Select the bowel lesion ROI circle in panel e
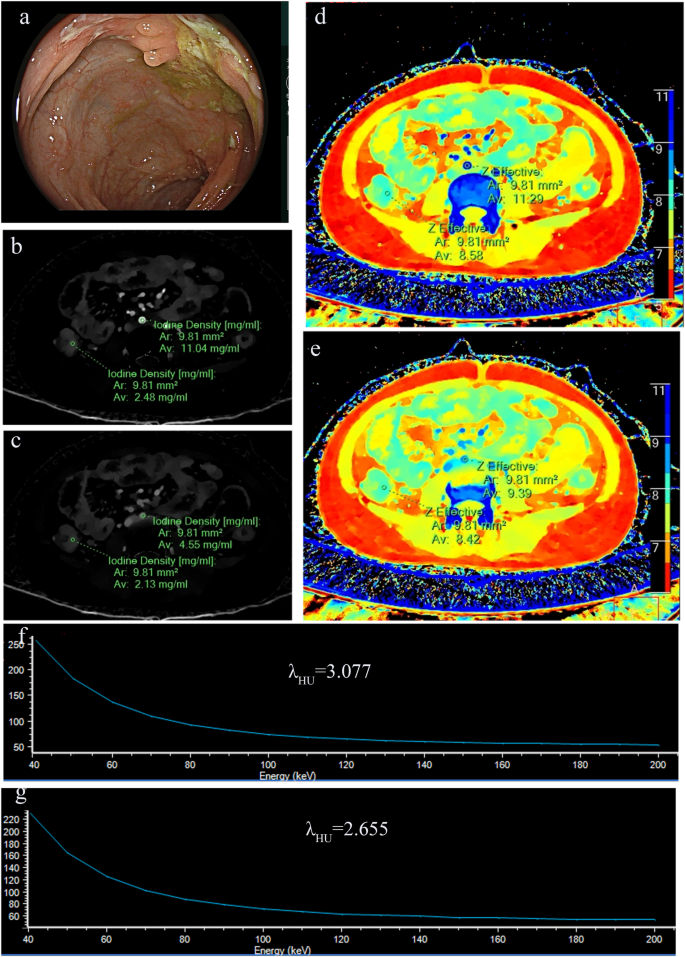The image size is (685, 957). [384, 487]
